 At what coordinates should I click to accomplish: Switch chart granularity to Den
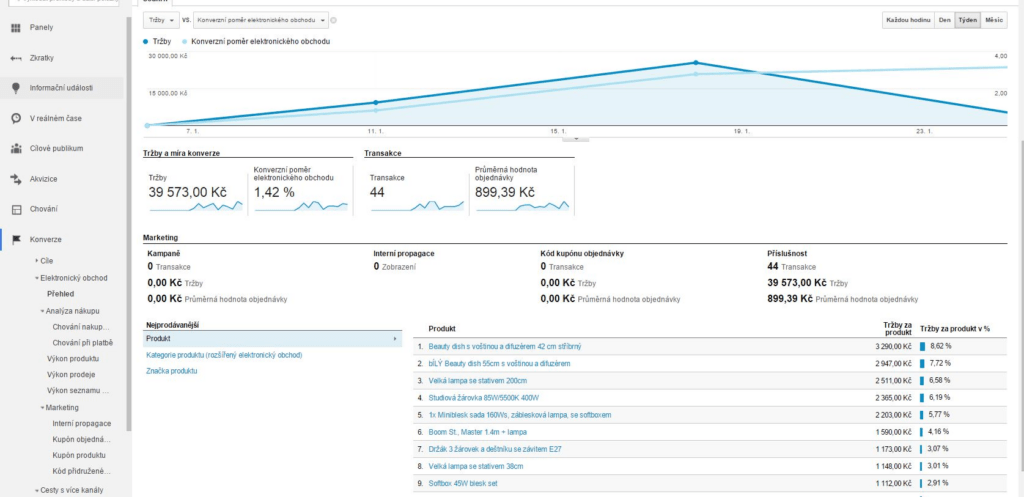point(943,20)
